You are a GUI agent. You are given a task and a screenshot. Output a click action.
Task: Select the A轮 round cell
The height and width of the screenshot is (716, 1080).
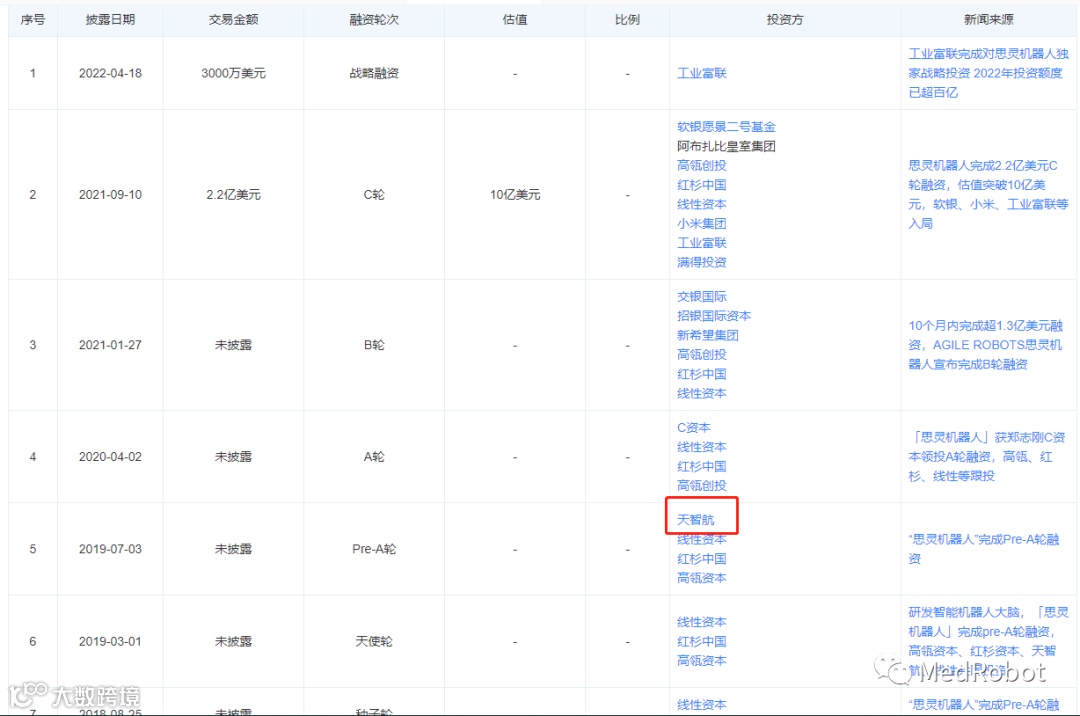click(374, 456)
